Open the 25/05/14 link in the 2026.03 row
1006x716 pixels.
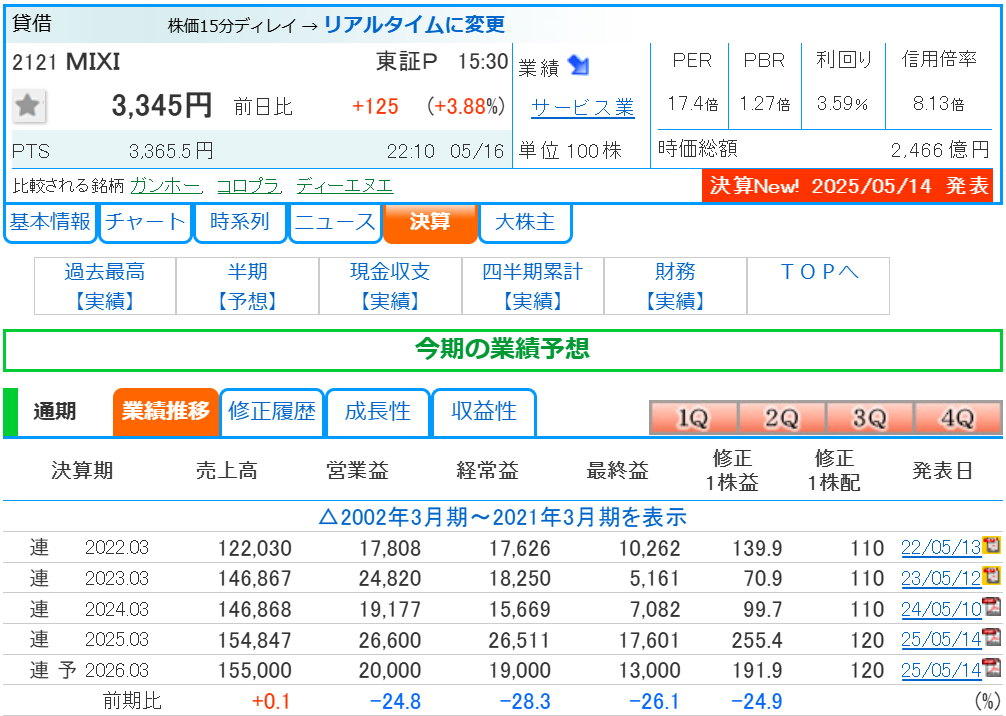tap(941, 670)
